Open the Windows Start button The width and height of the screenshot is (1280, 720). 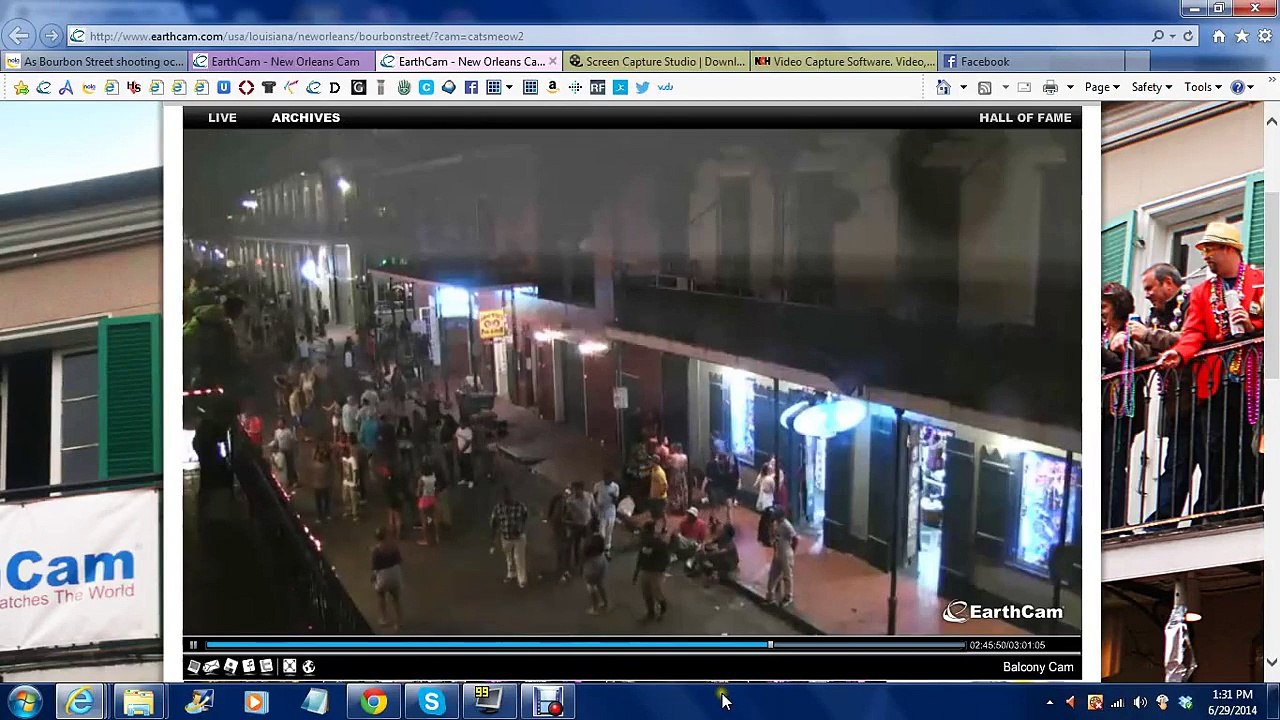tap(22, 702)
